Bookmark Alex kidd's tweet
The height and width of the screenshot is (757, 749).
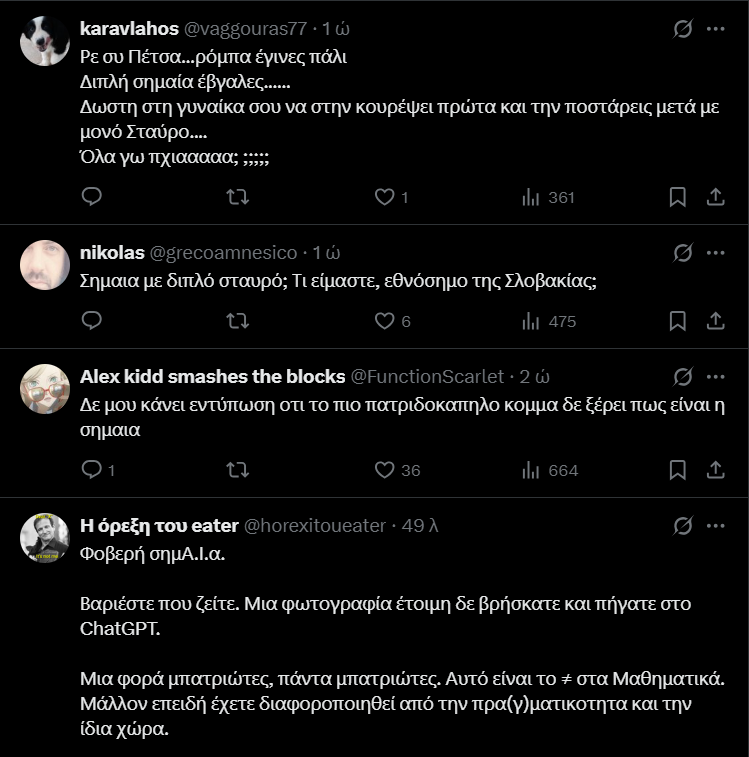[677, 470]
